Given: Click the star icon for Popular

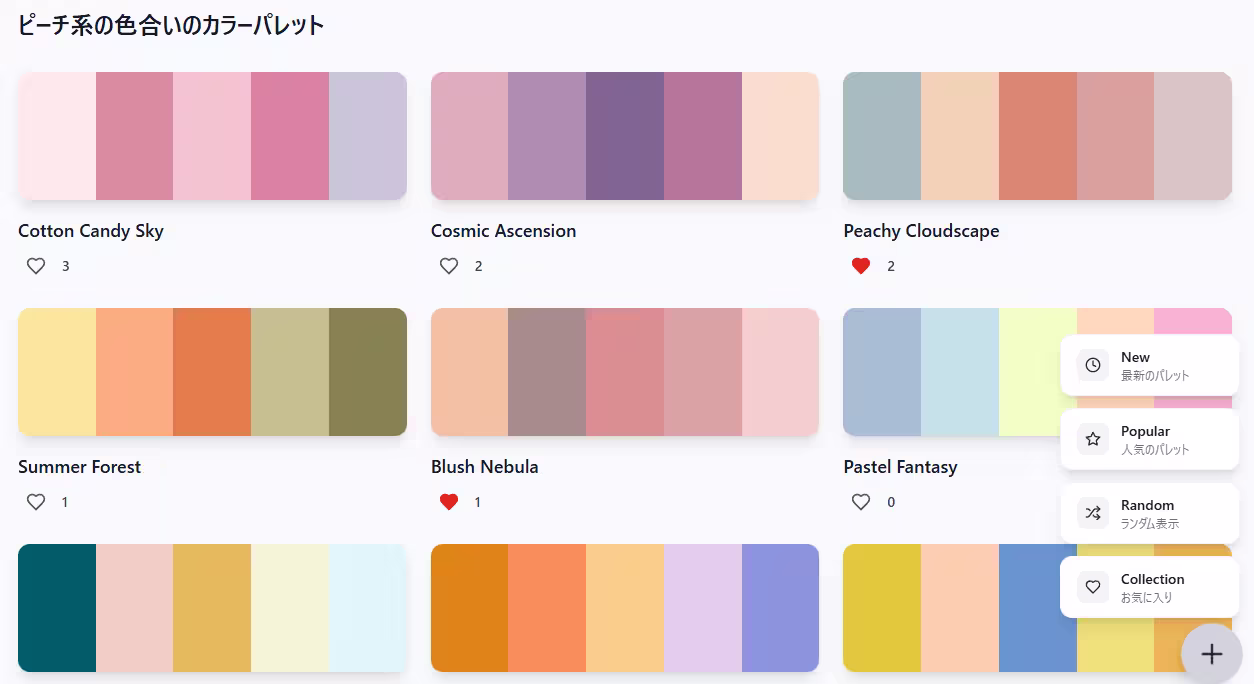Looking at the screenshot, I should click(x=1093, y=439).
